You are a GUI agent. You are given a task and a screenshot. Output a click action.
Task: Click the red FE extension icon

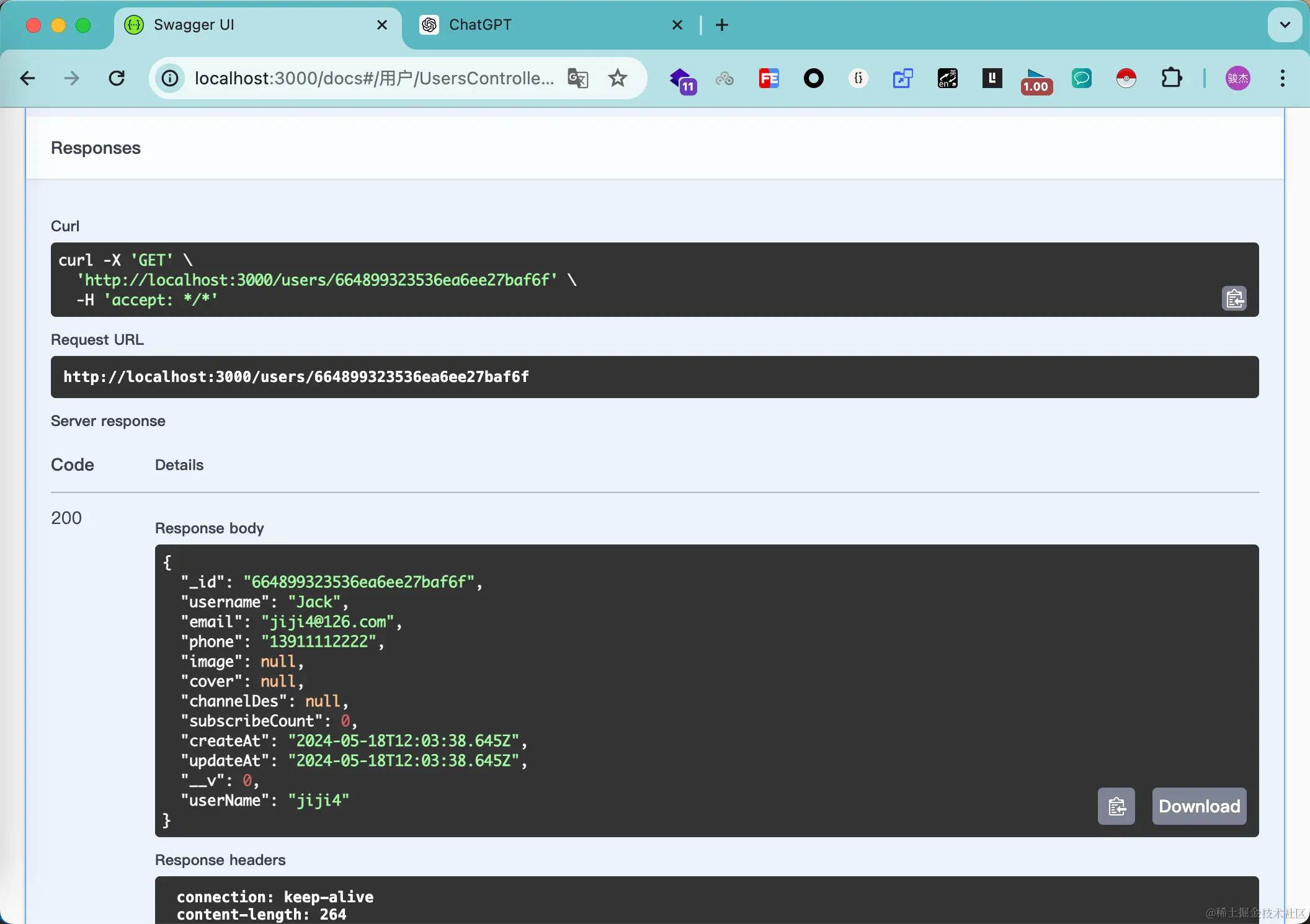click(769, 79)
